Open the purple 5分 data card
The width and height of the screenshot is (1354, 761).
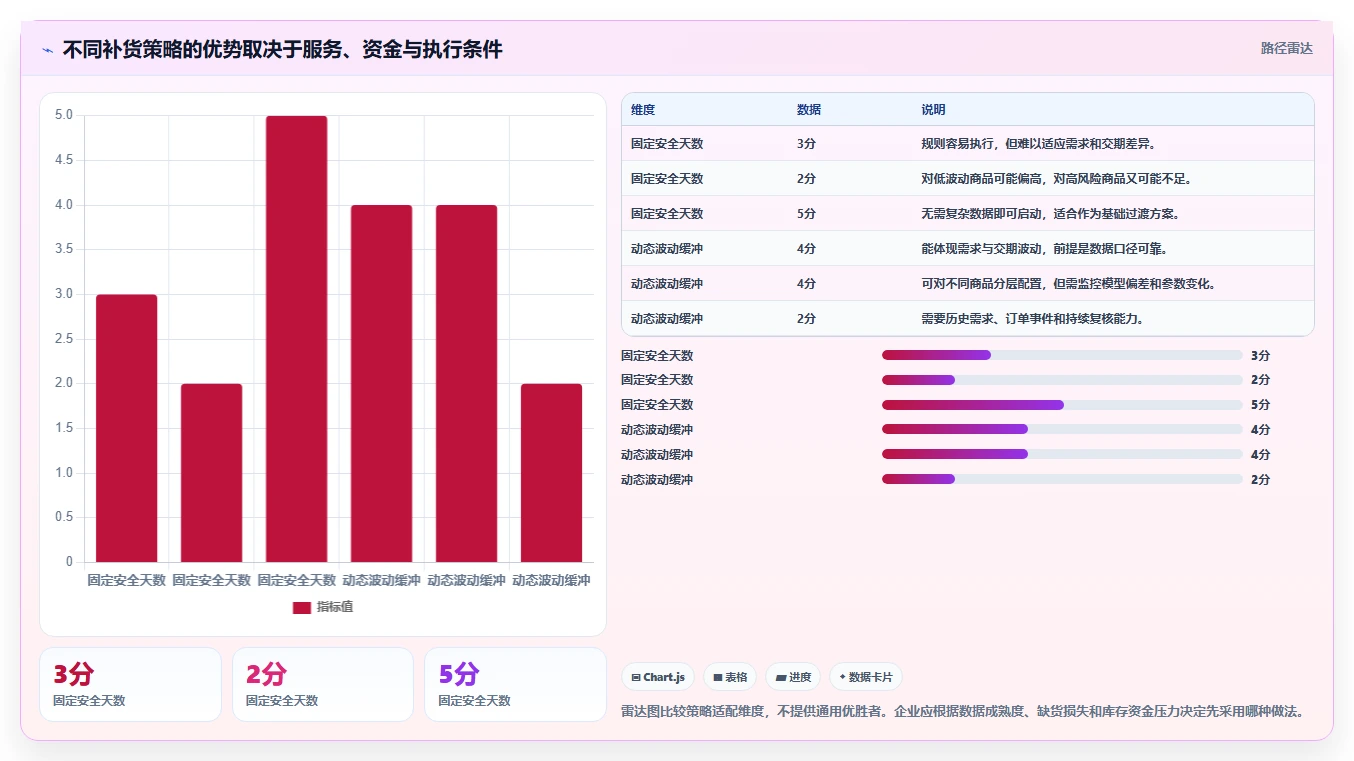(x=515, y=684)
